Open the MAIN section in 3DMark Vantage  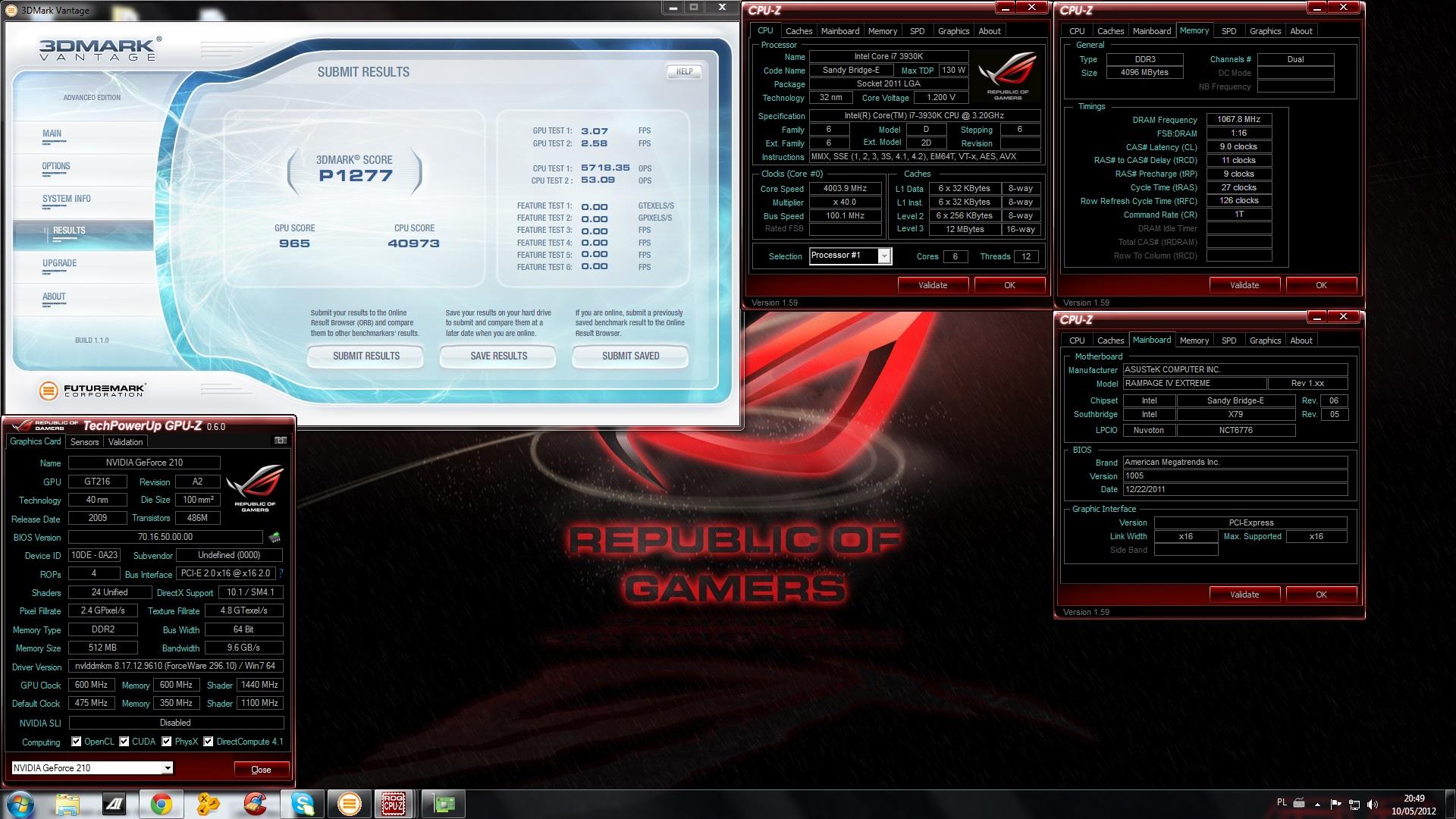click(x=52, y=133)
